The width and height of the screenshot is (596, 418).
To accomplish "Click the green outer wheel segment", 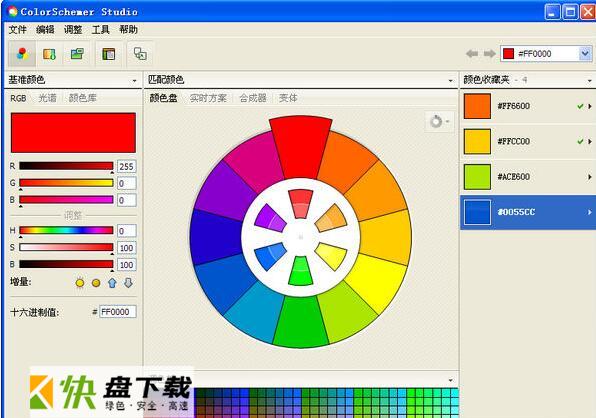I will click(300, 321).
